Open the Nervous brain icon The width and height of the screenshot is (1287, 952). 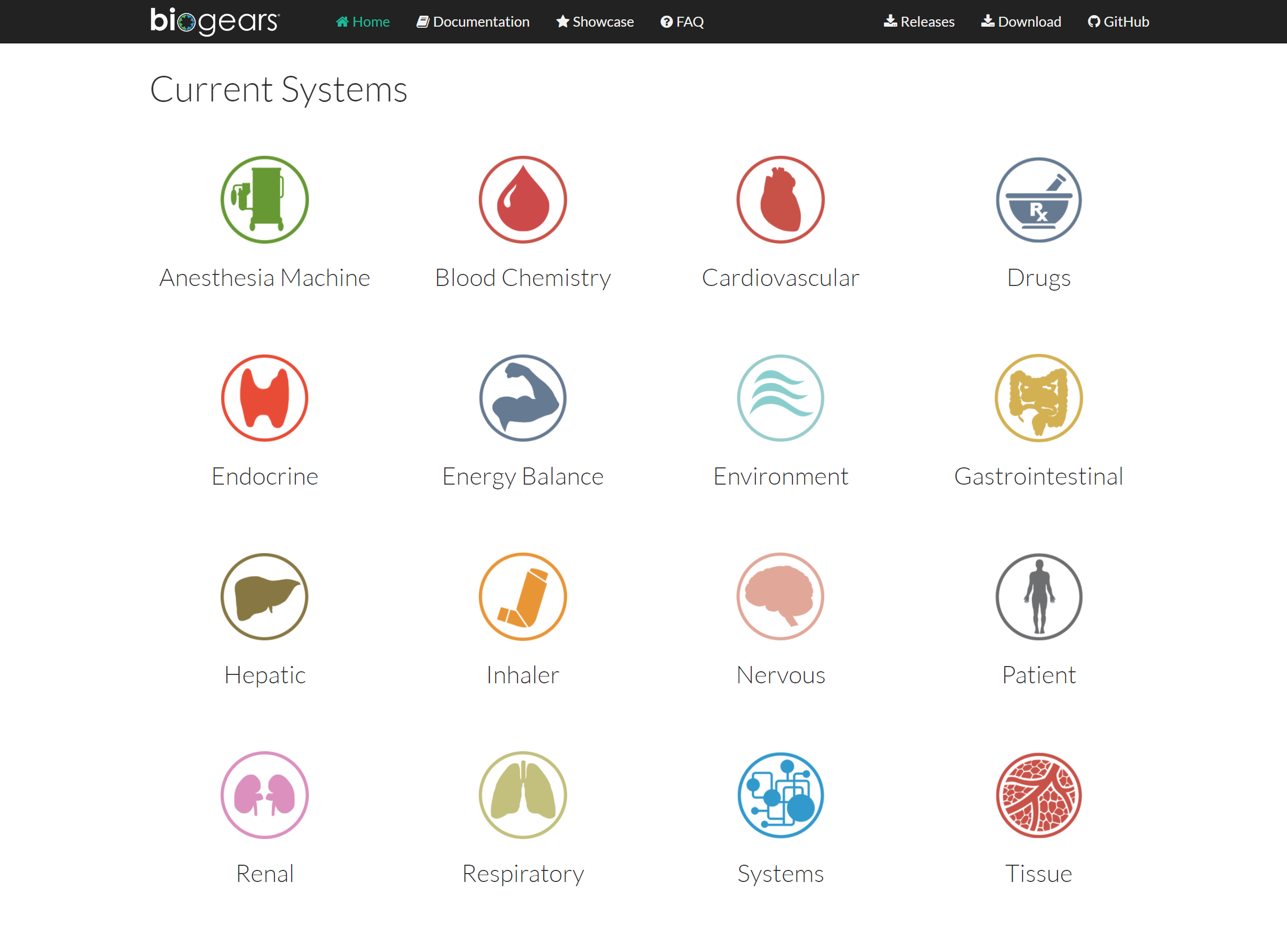click(x=780, y=597)
